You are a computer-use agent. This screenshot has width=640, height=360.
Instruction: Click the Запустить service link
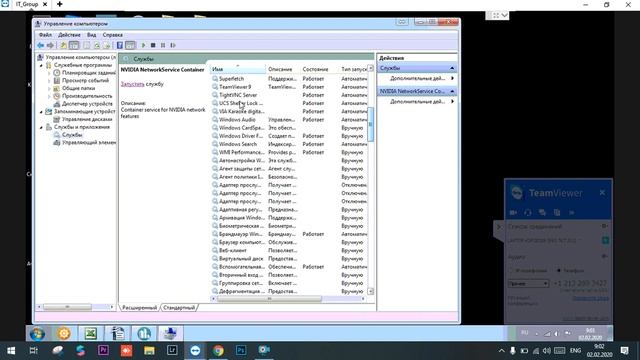pyautogui.click(x=132, y=84)
